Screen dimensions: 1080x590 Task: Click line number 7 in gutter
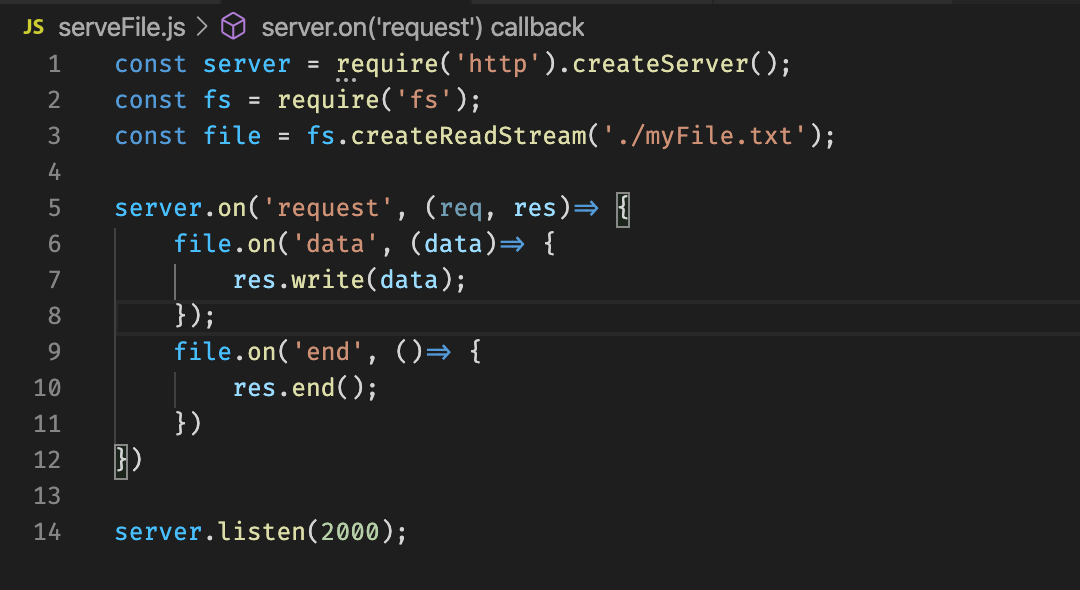(x=54, y=280)
